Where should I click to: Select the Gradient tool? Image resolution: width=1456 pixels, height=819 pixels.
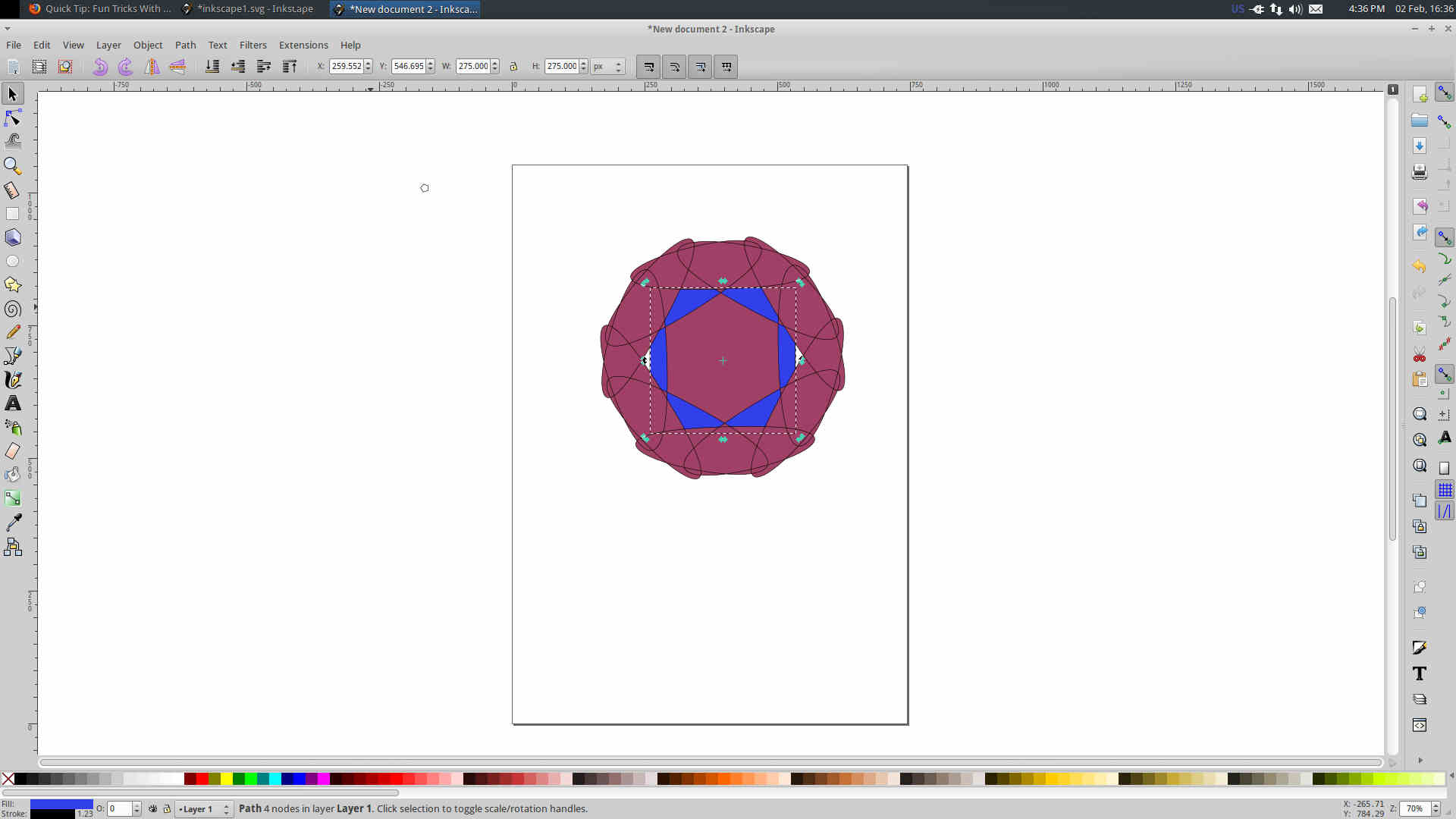pyautogui.click(x=13, y=498)
